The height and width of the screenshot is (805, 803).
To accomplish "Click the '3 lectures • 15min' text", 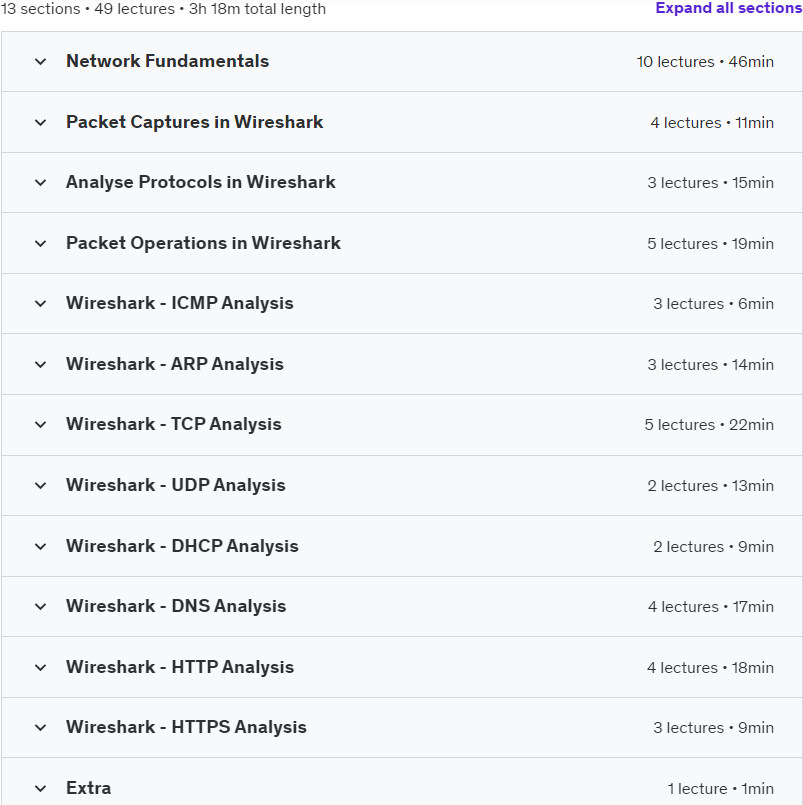I will [x=710, y=183].
